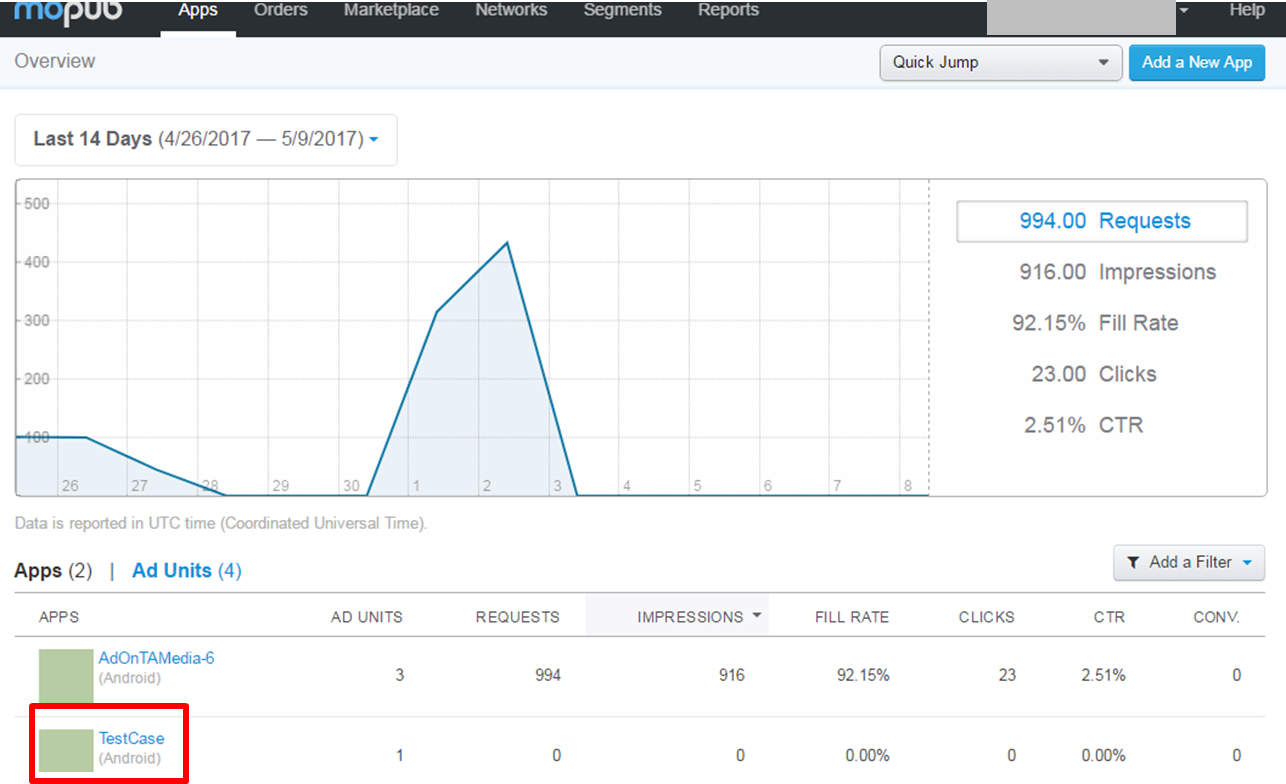Open the Apps tab

[x=198, y=13]
